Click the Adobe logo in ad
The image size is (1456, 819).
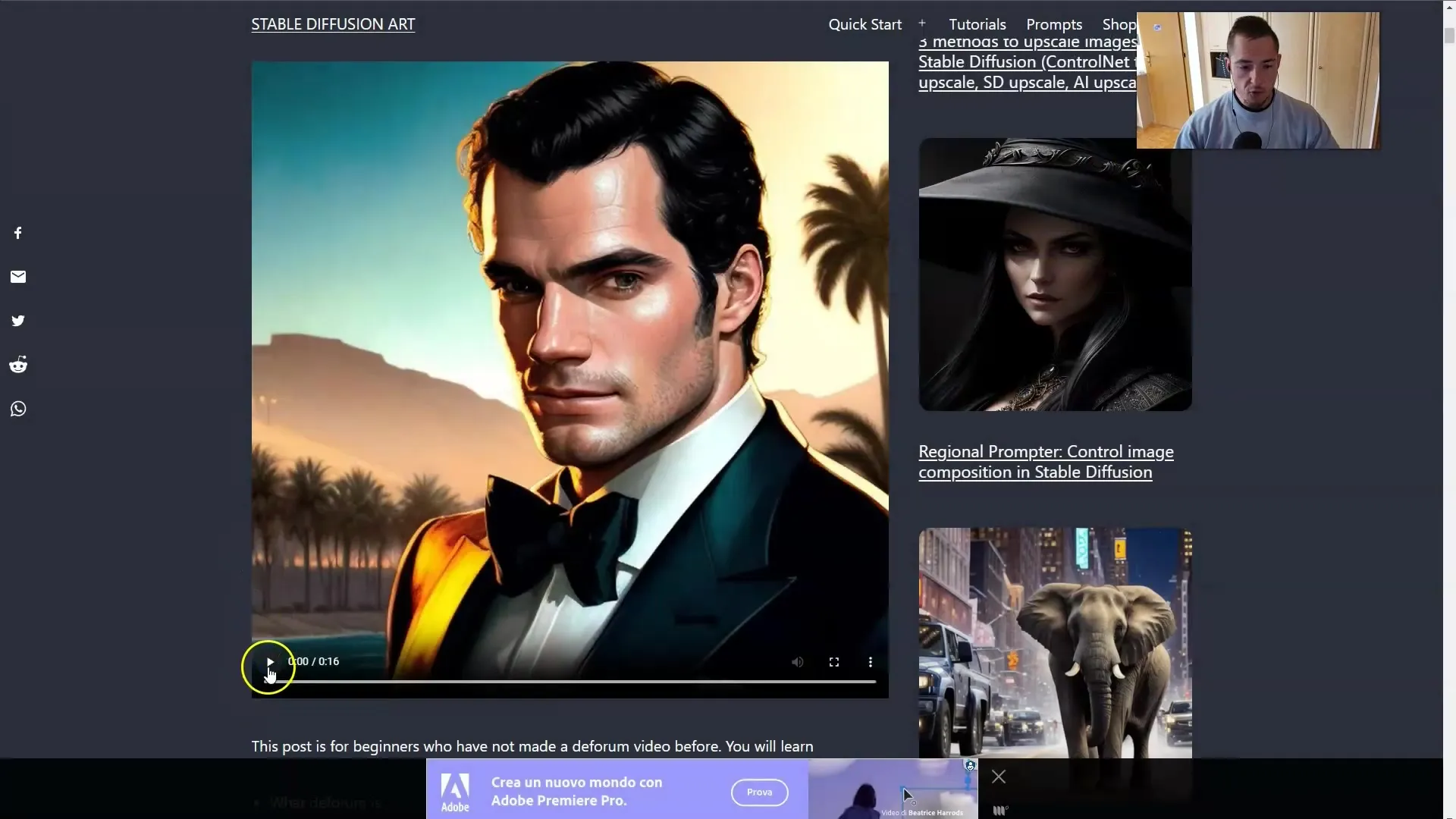pos(455,792)
